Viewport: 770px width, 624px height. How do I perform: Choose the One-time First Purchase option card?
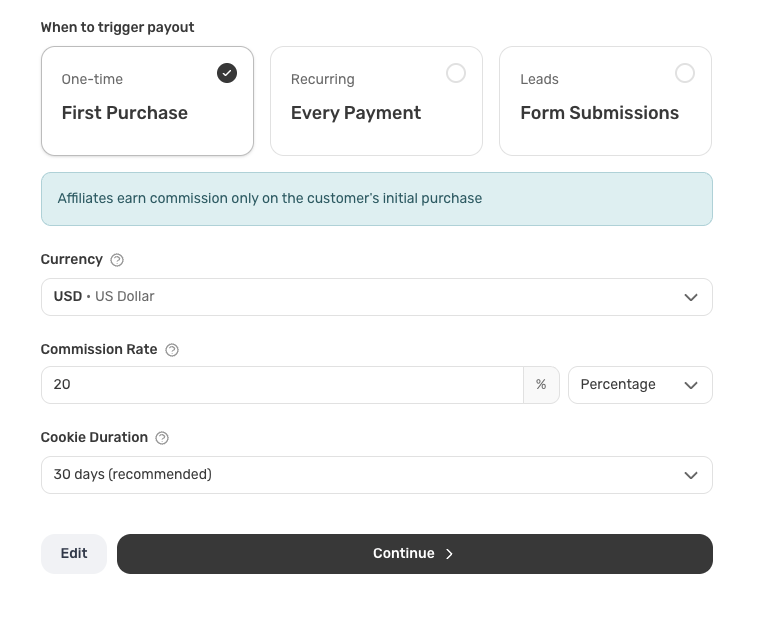(x=147, y=101)
